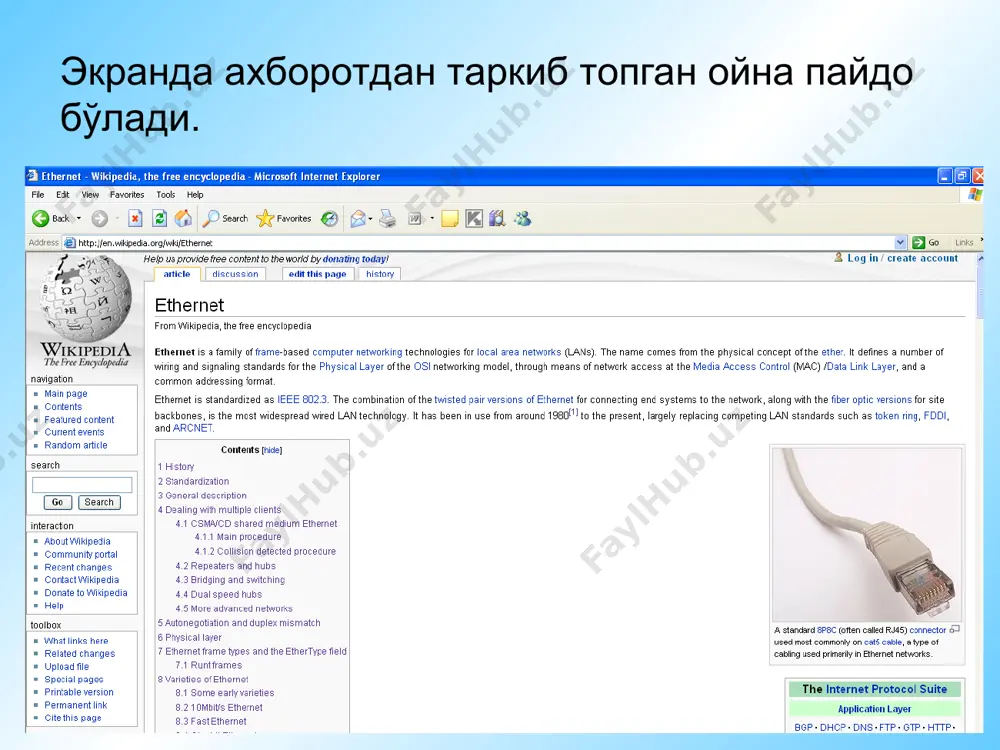Open the Back history dropdown arrow
This screenshot has width=1000, height=750.
point(79,219)
